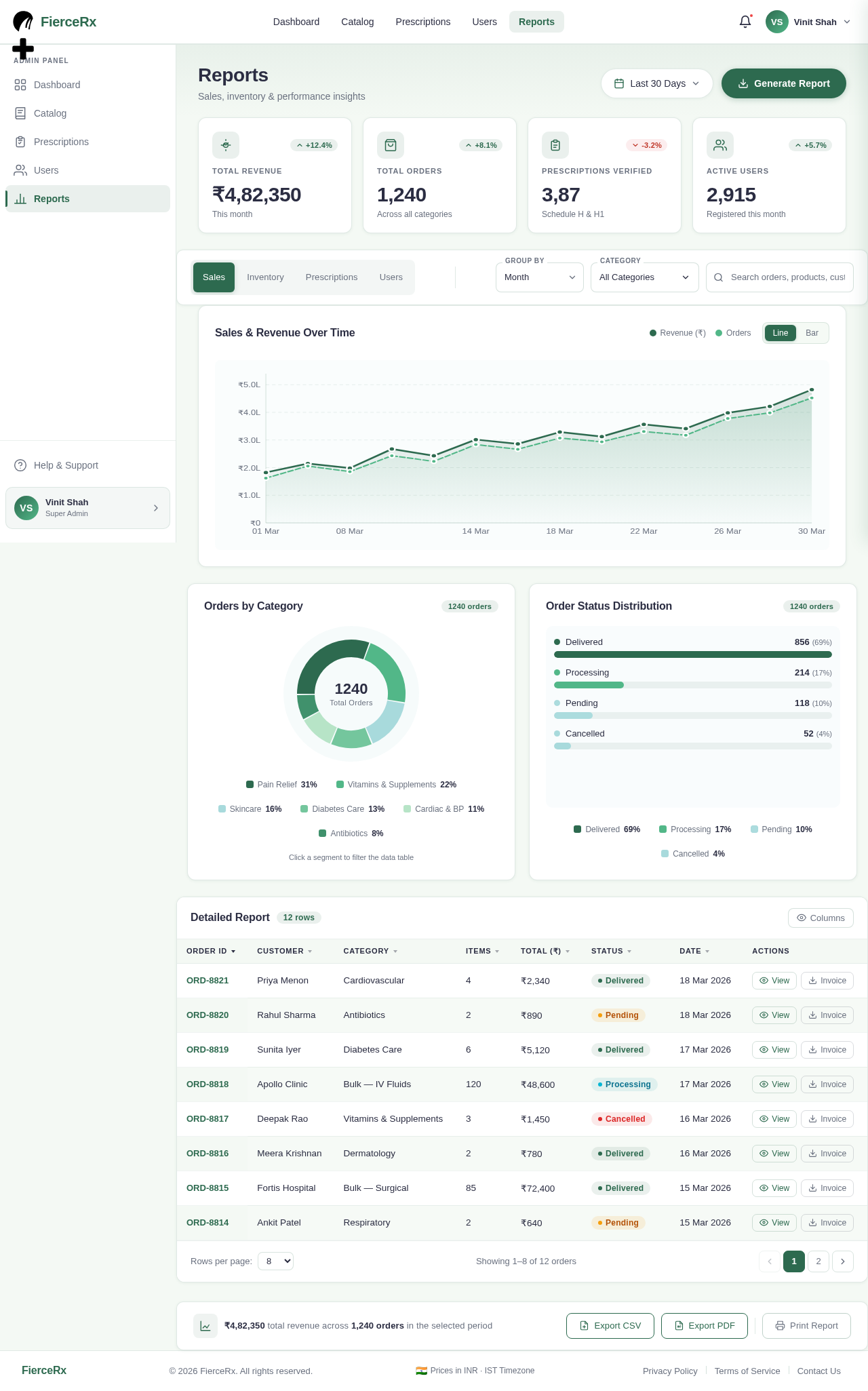The width and height of the screenshot is (868, 1391).
Task: Sort table by Order ID column
Action: click(x=211, y=951)
